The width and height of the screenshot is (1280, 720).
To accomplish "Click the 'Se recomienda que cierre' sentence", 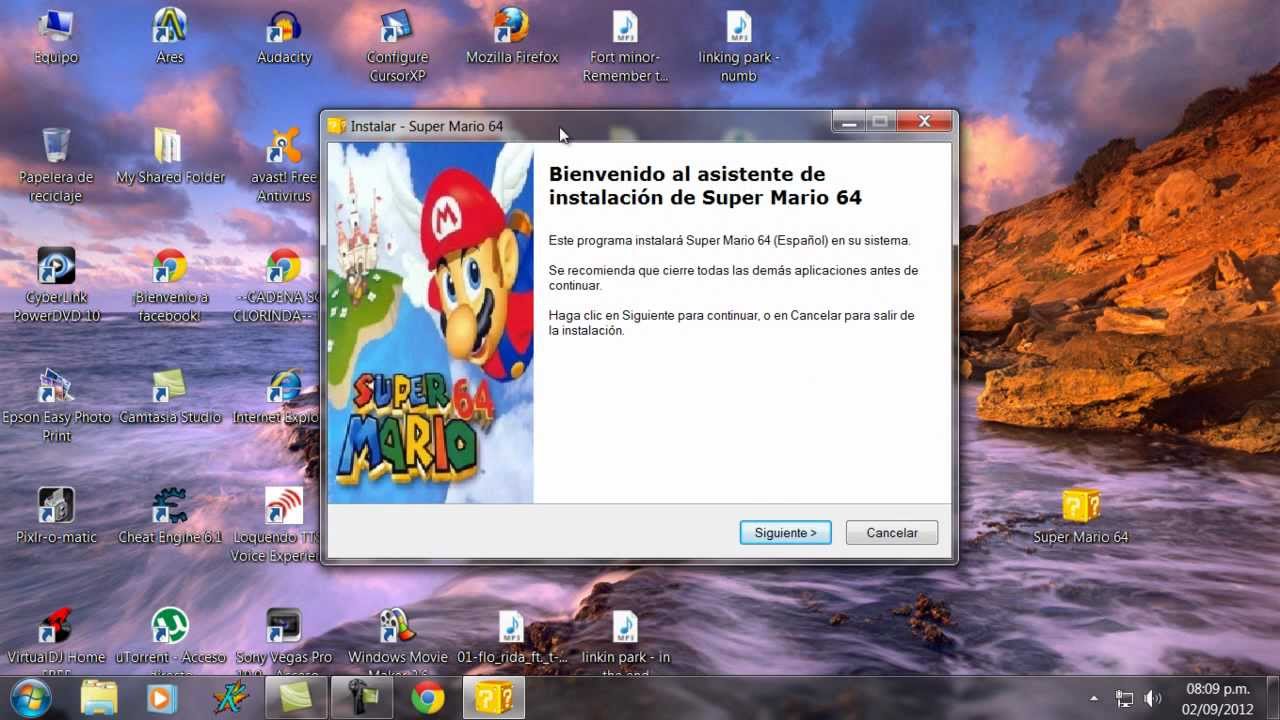I will (733, 278).
